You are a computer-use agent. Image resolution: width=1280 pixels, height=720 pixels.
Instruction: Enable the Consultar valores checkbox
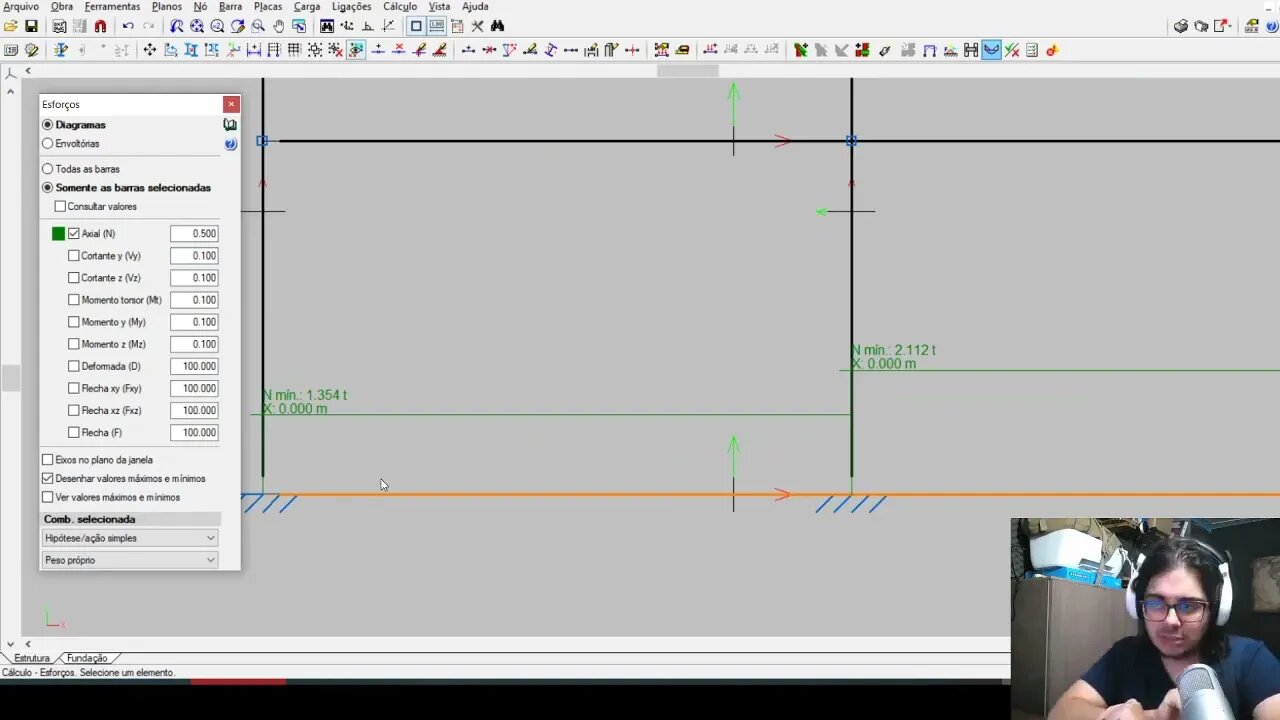point(60,207)
